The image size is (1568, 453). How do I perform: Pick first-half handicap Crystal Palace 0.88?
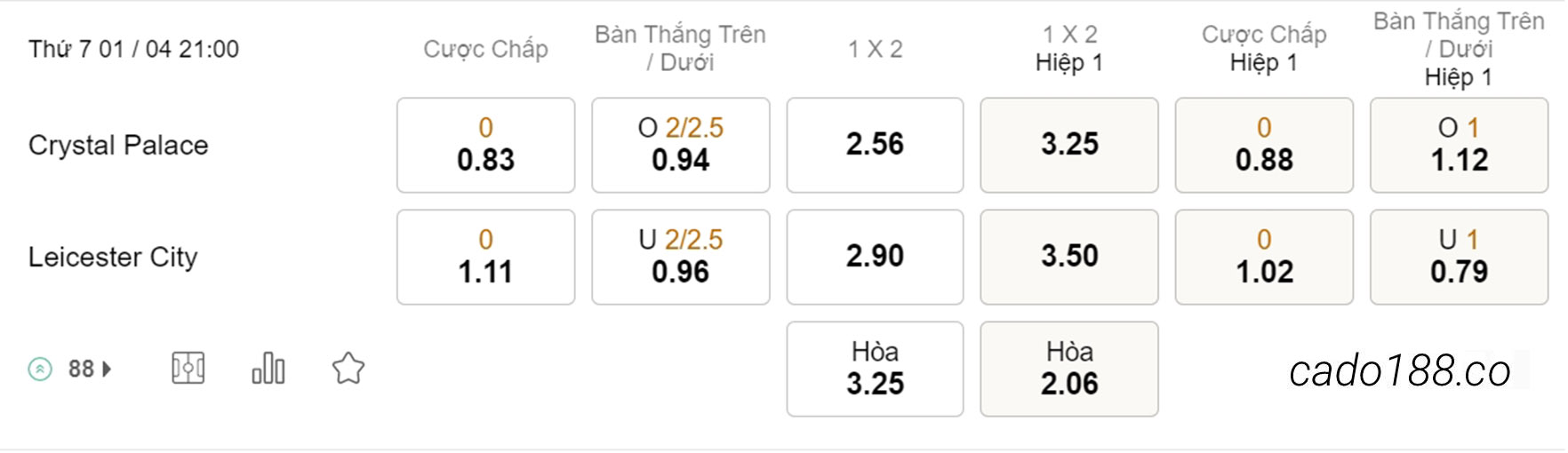[1264, 145]
